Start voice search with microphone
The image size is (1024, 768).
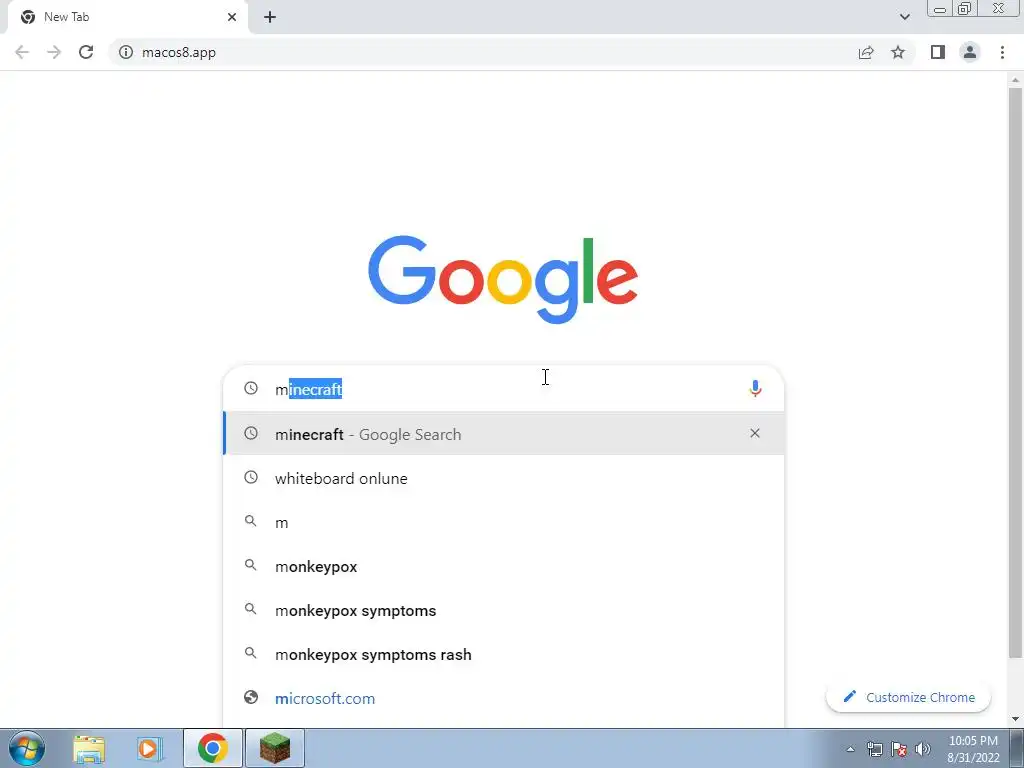click(x=755, y=389)
